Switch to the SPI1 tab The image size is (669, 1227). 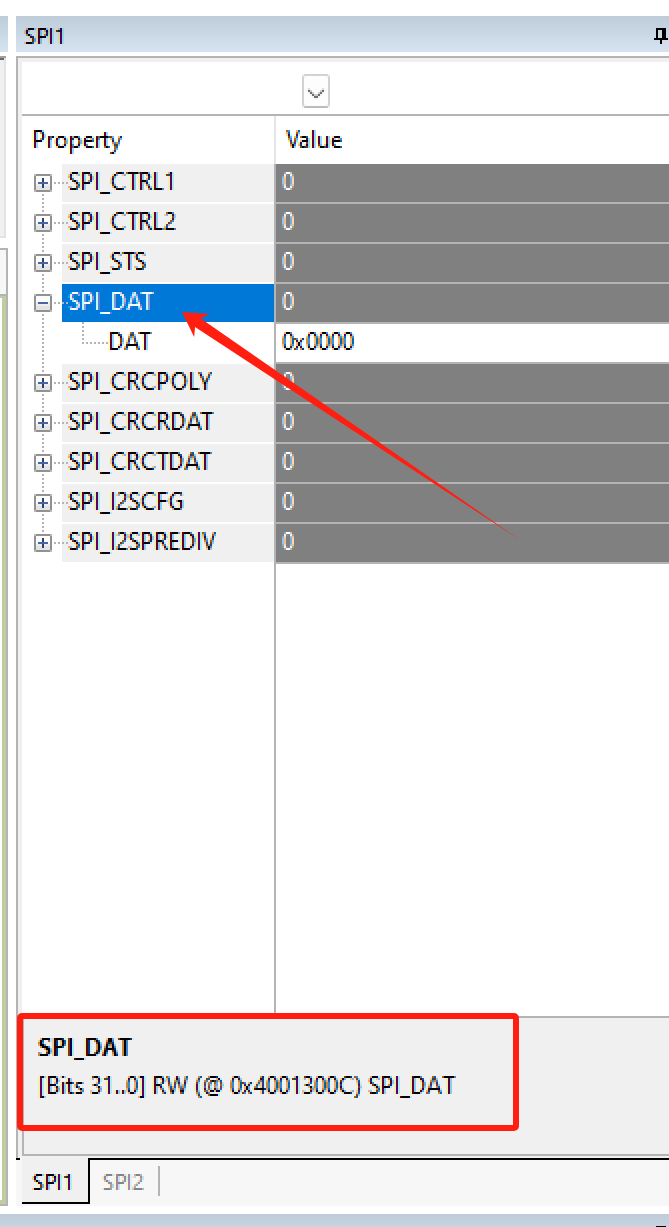click(x=53, y=1182)
